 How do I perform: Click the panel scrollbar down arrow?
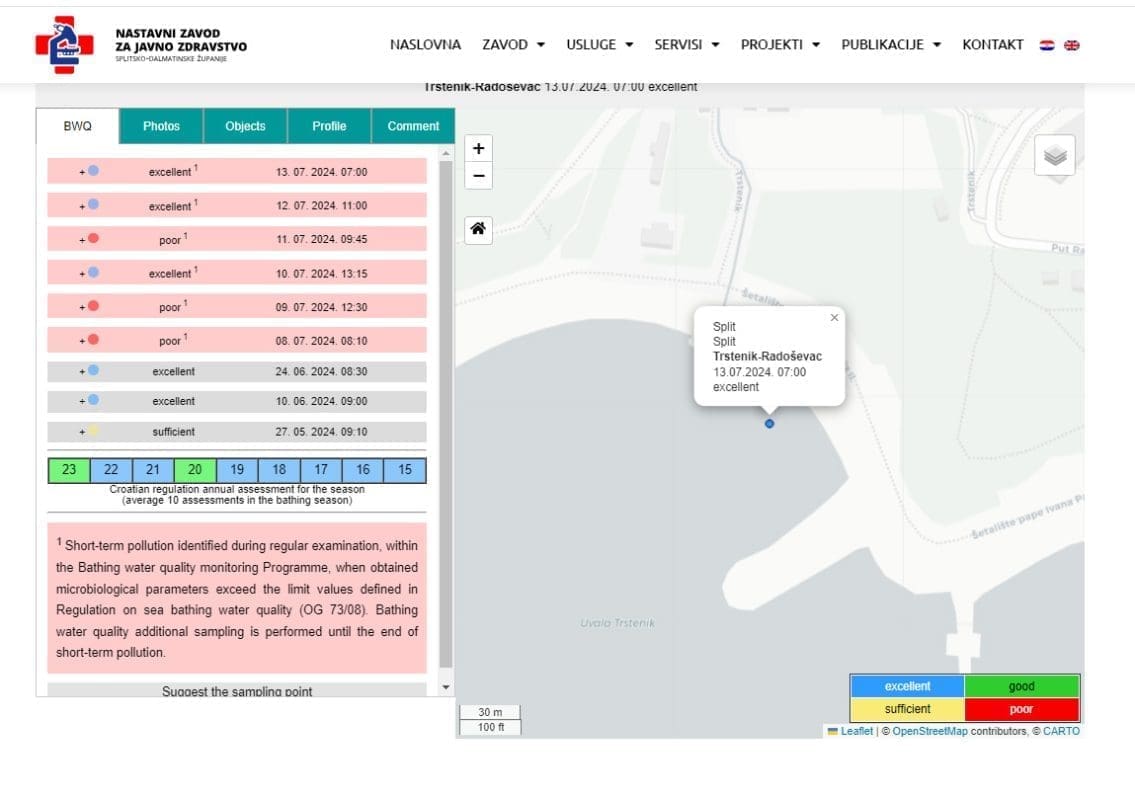tap(446, 688)
